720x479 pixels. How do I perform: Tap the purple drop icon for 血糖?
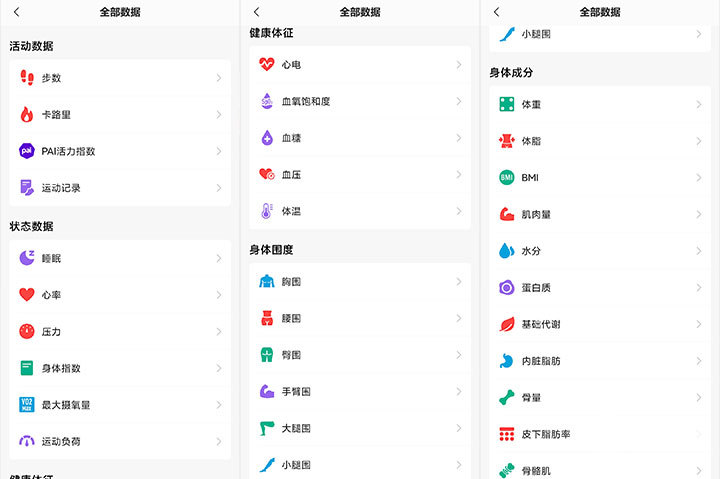coord(267,138)
